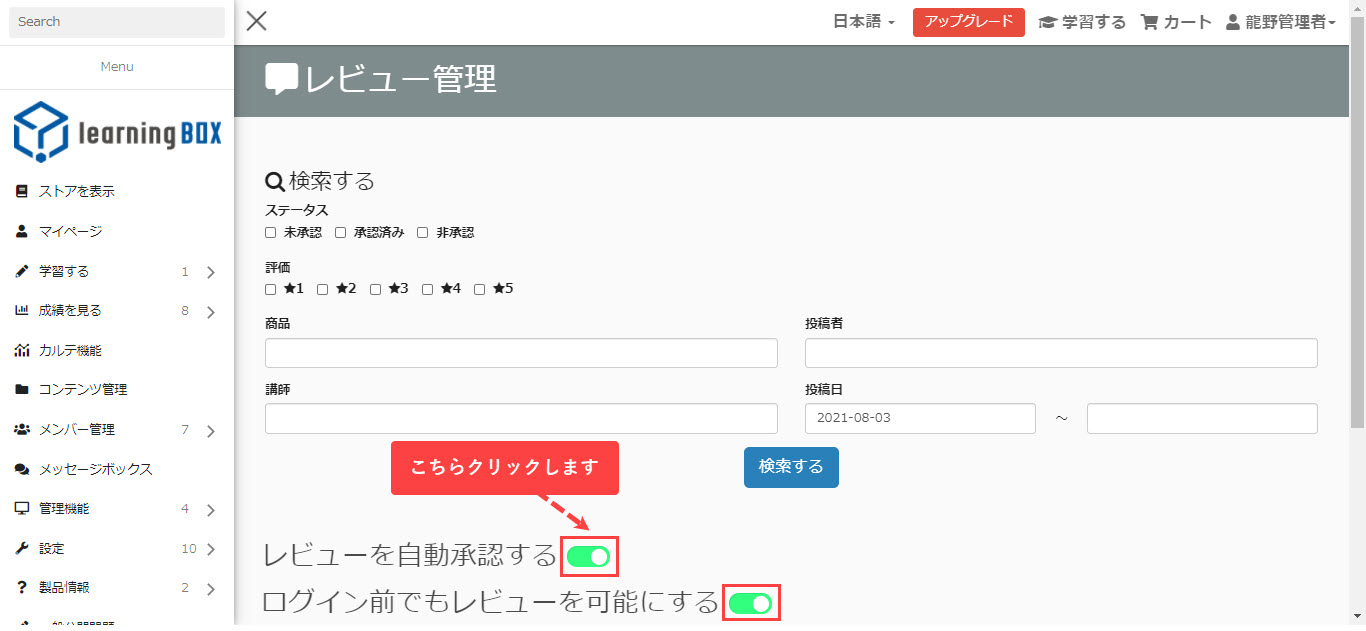Click the red アップグレード button

[968, 22]
